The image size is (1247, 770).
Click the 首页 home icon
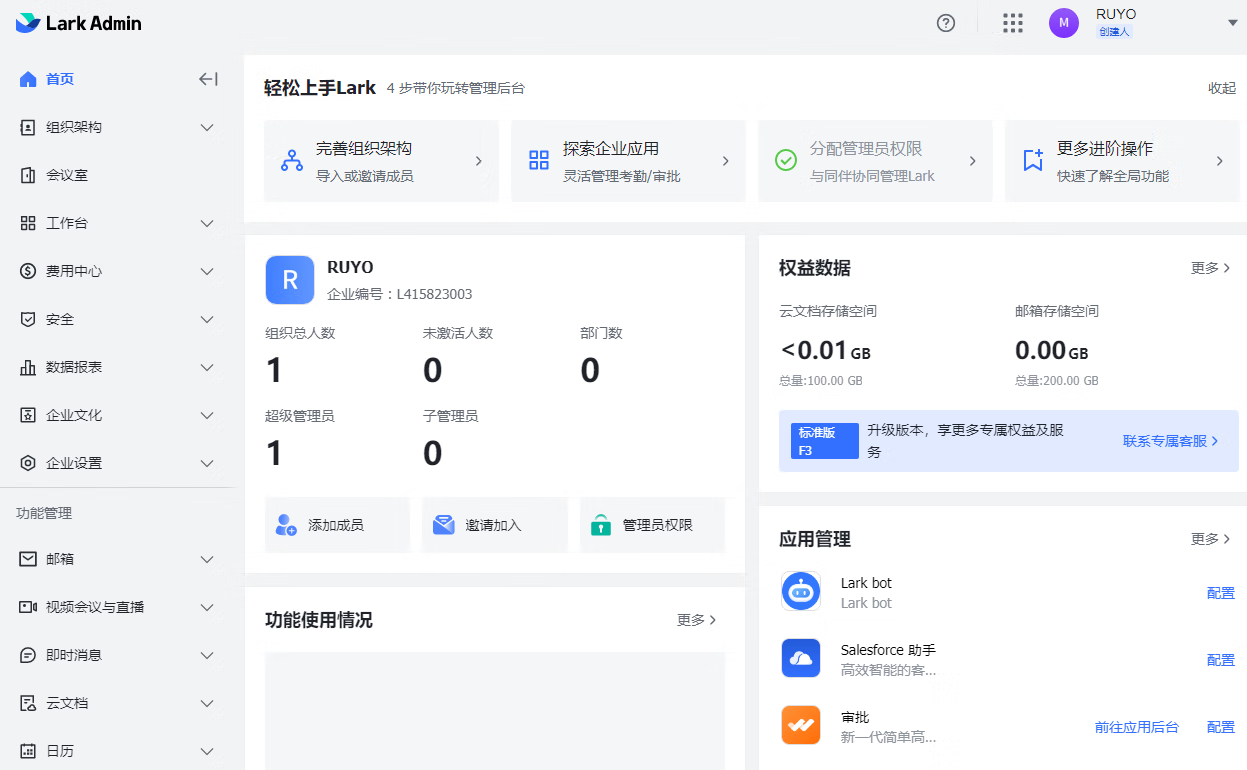28,79
